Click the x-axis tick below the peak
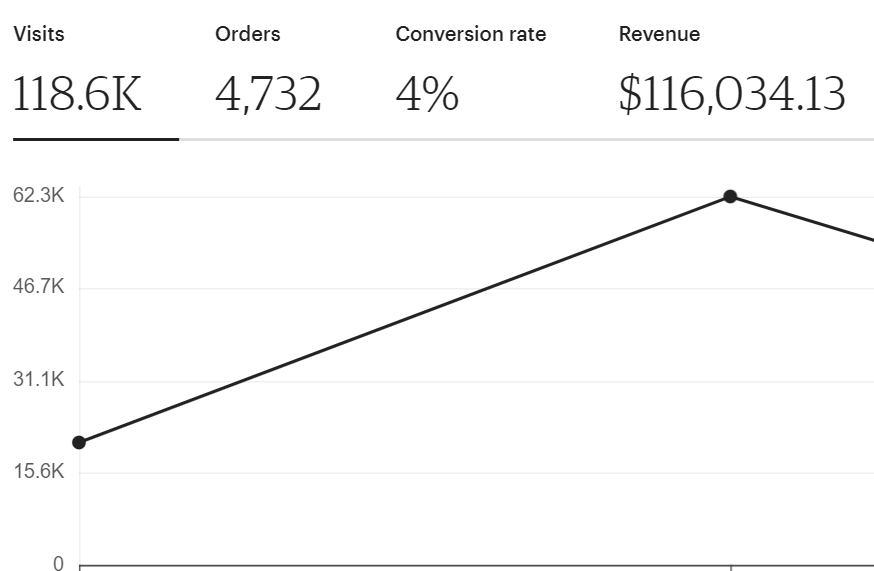This screenshot has height=571, width=874. click(x=730, y=568)
